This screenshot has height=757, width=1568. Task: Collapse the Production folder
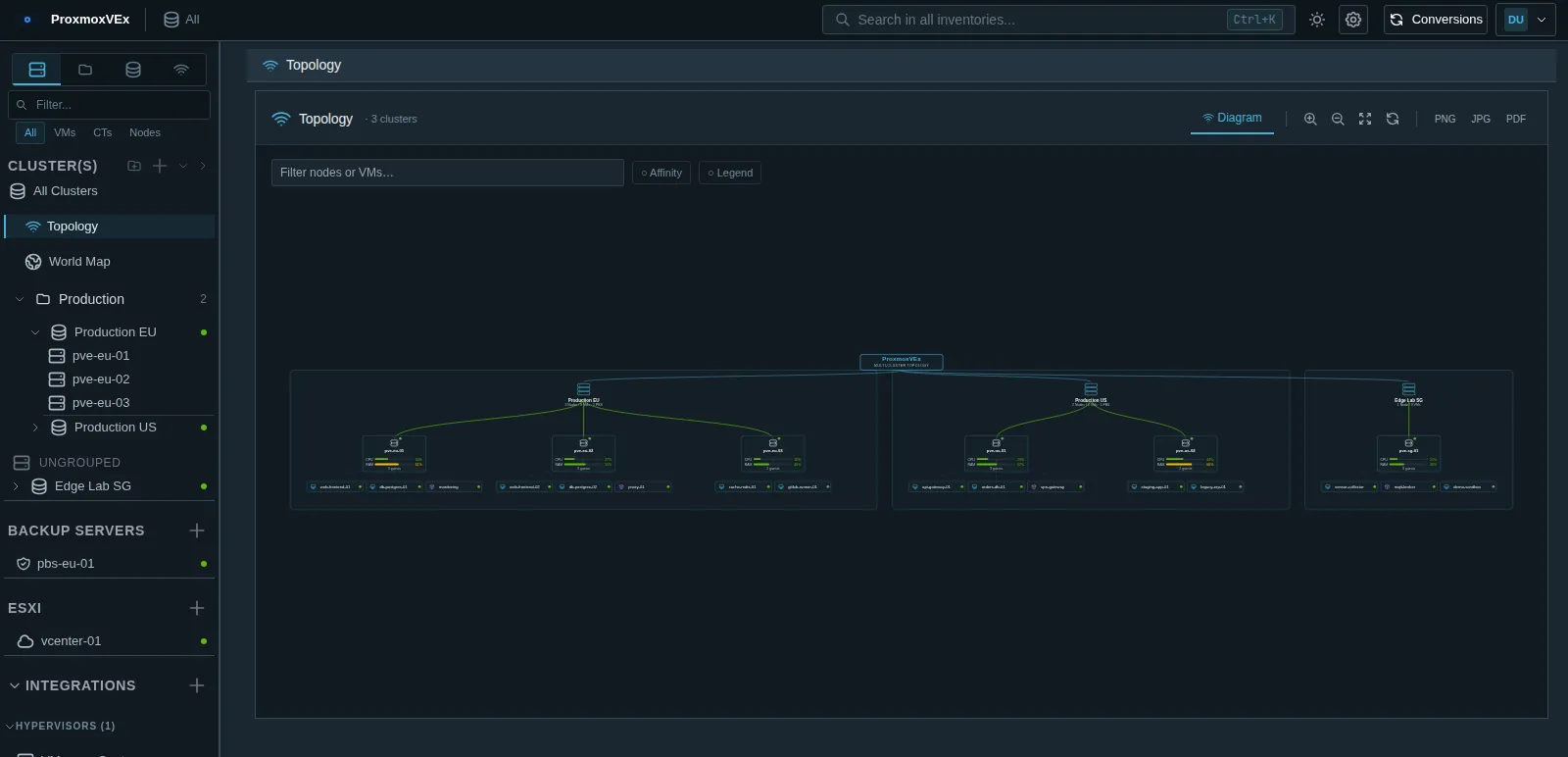pos(20,299)
